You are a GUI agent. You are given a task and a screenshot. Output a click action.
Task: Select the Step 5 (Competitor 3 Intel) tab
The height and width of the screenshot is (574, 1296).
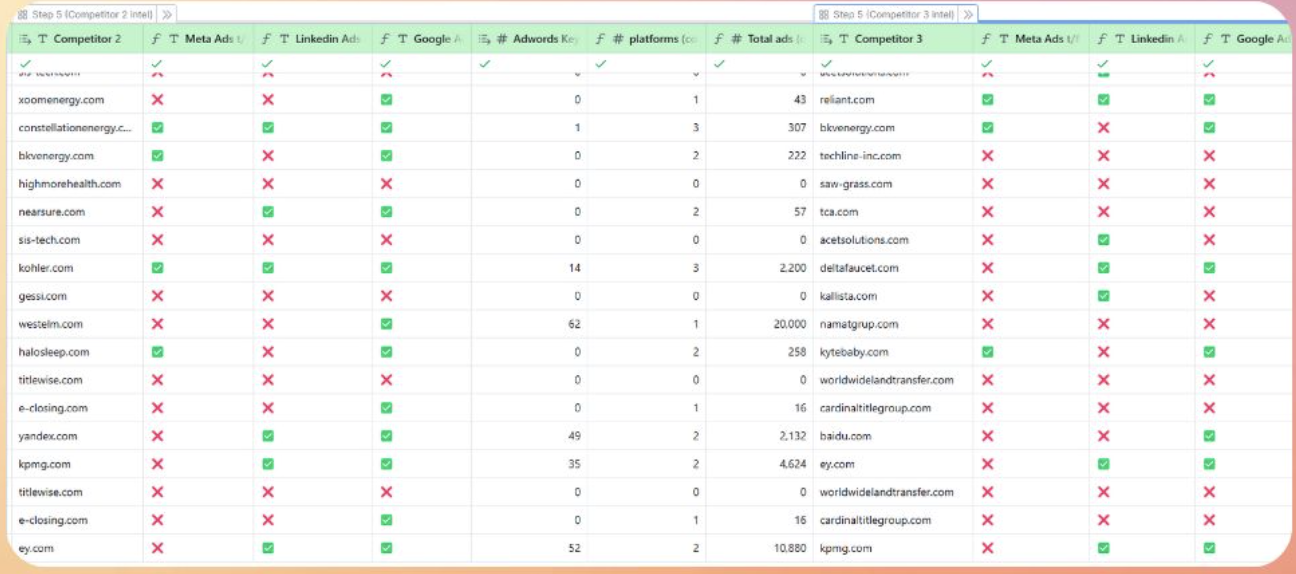pos(884,15)
